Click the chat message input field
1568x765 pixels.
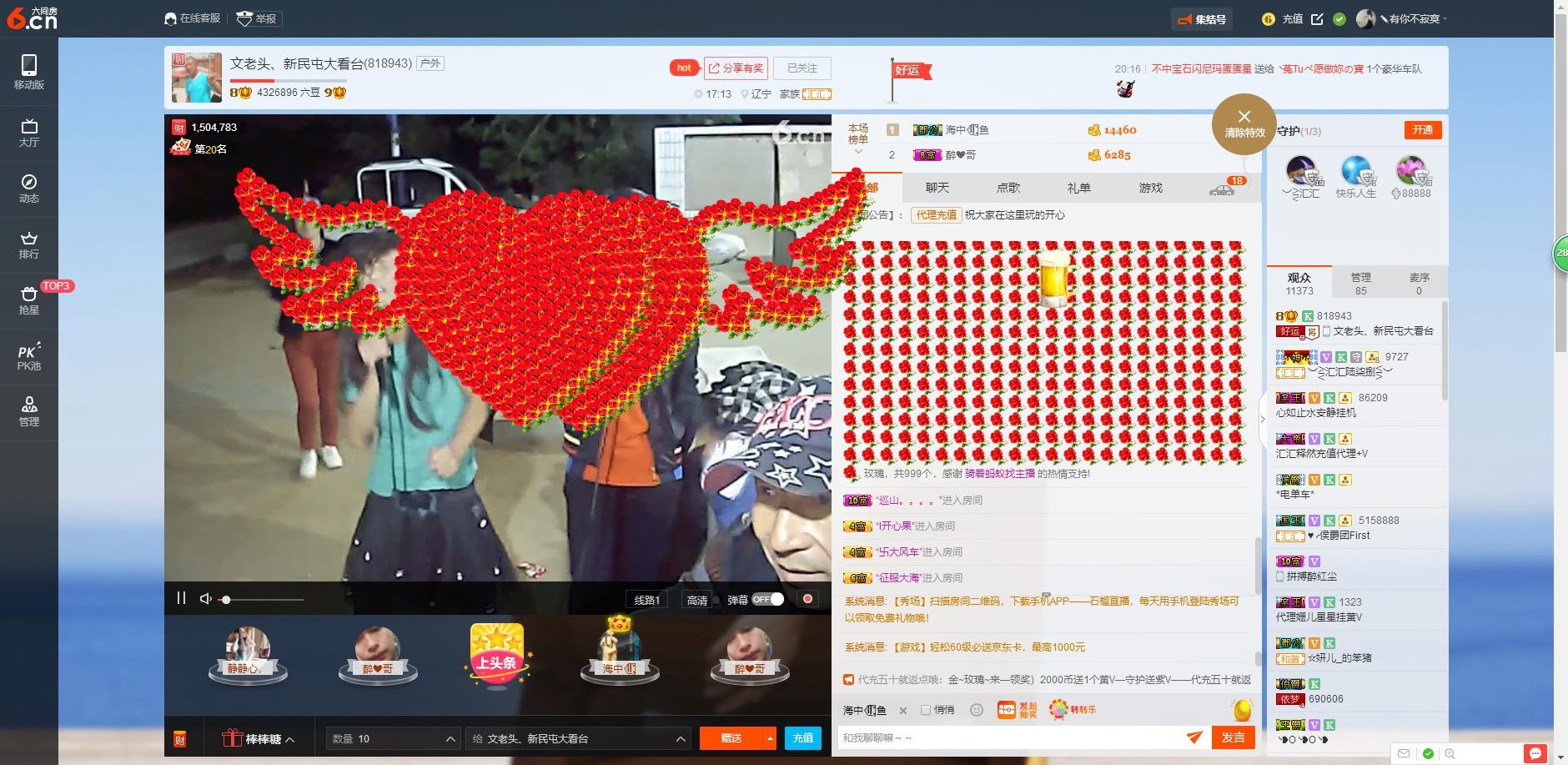coord(1011,737)
